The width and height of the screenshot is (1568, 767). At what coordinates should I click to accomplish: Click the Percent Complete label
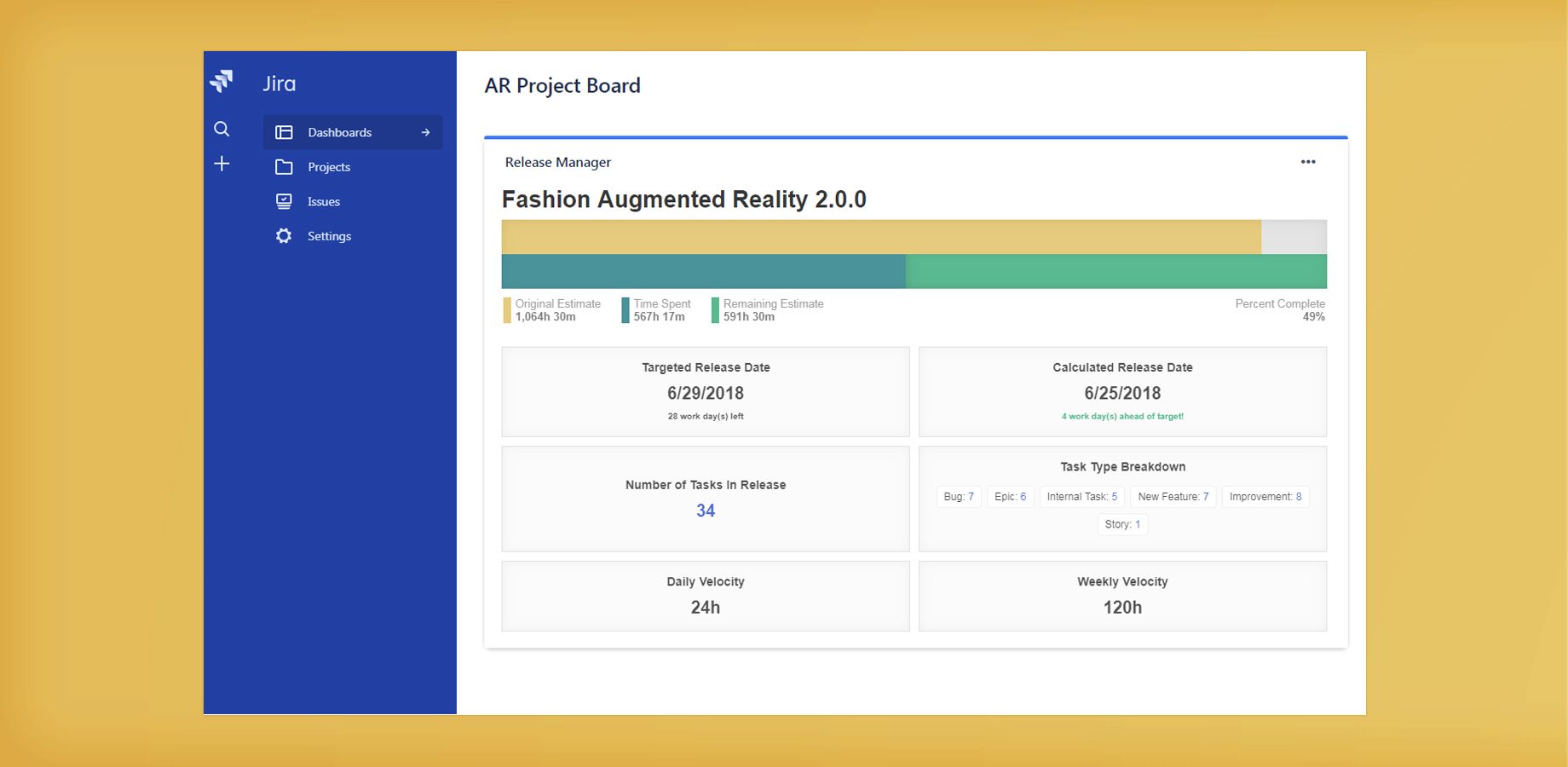click(x=1280, y=303)
